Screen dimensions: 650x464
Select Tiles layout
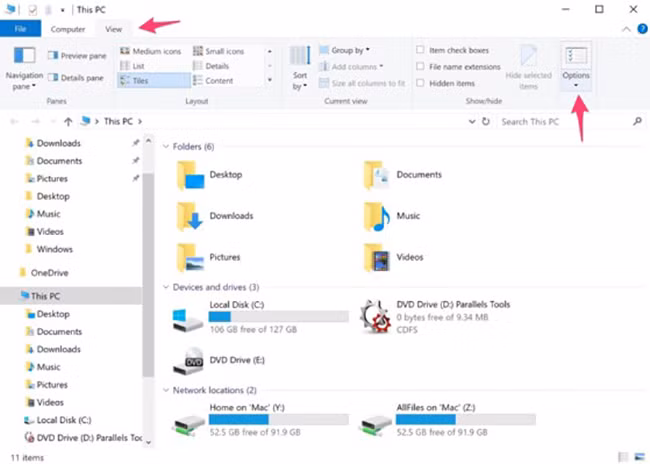pyautogui.click(x=154, y=80)
